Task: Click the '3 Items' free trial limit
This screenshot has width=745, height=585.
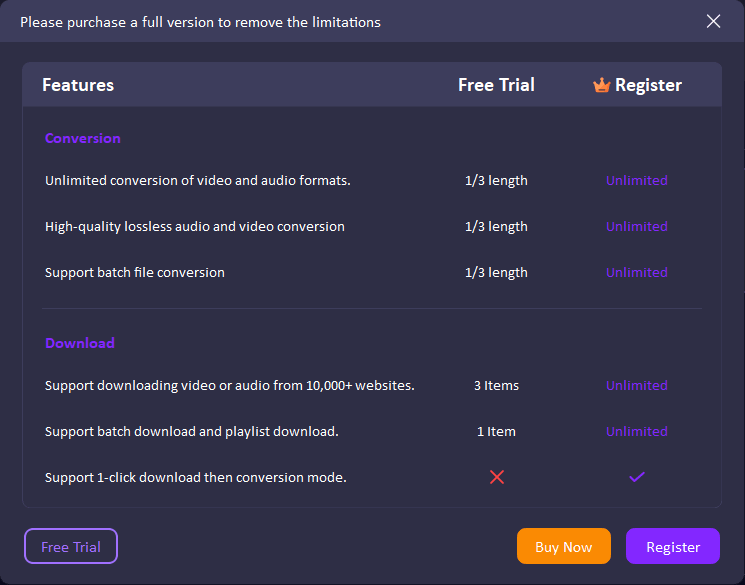Action: tap(496, 385)
